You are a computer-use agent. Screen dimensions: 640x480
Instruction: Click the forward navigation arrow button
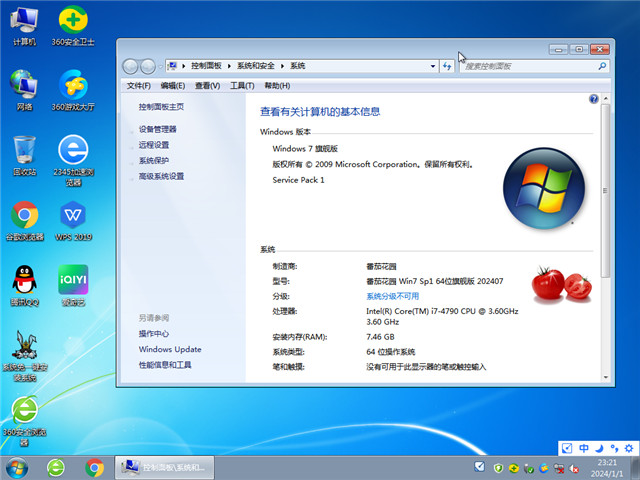148,66
